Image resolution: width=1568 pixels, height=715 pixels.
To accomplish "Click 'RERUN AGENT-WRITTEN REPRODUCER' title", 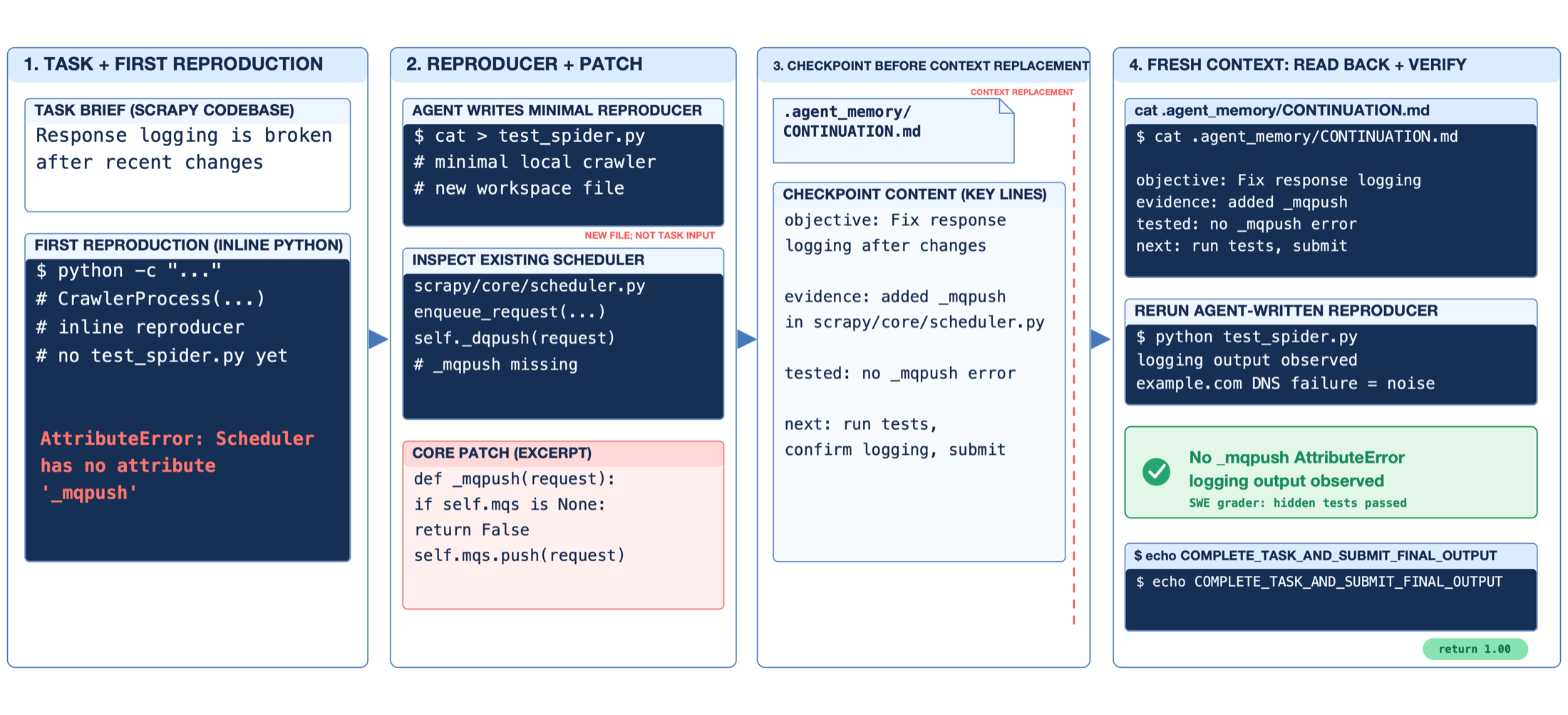I will point(1286,311).
